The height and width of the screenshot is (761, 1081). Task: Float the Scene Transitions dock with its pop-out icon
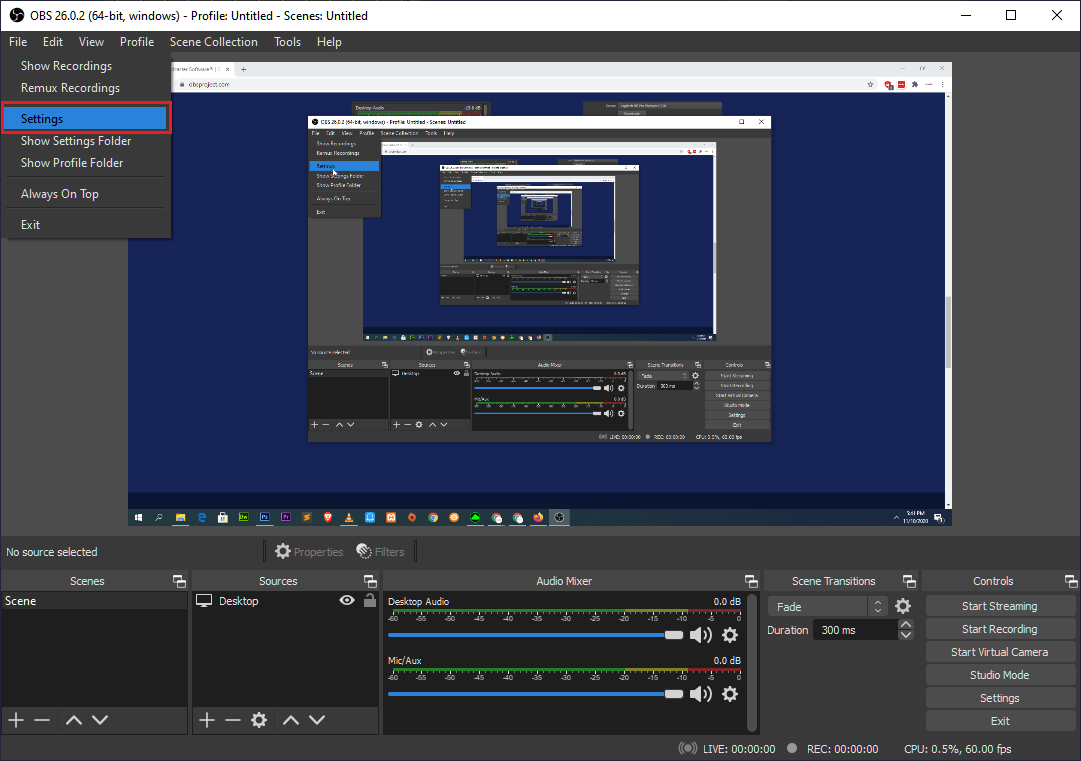click(909, 581)
